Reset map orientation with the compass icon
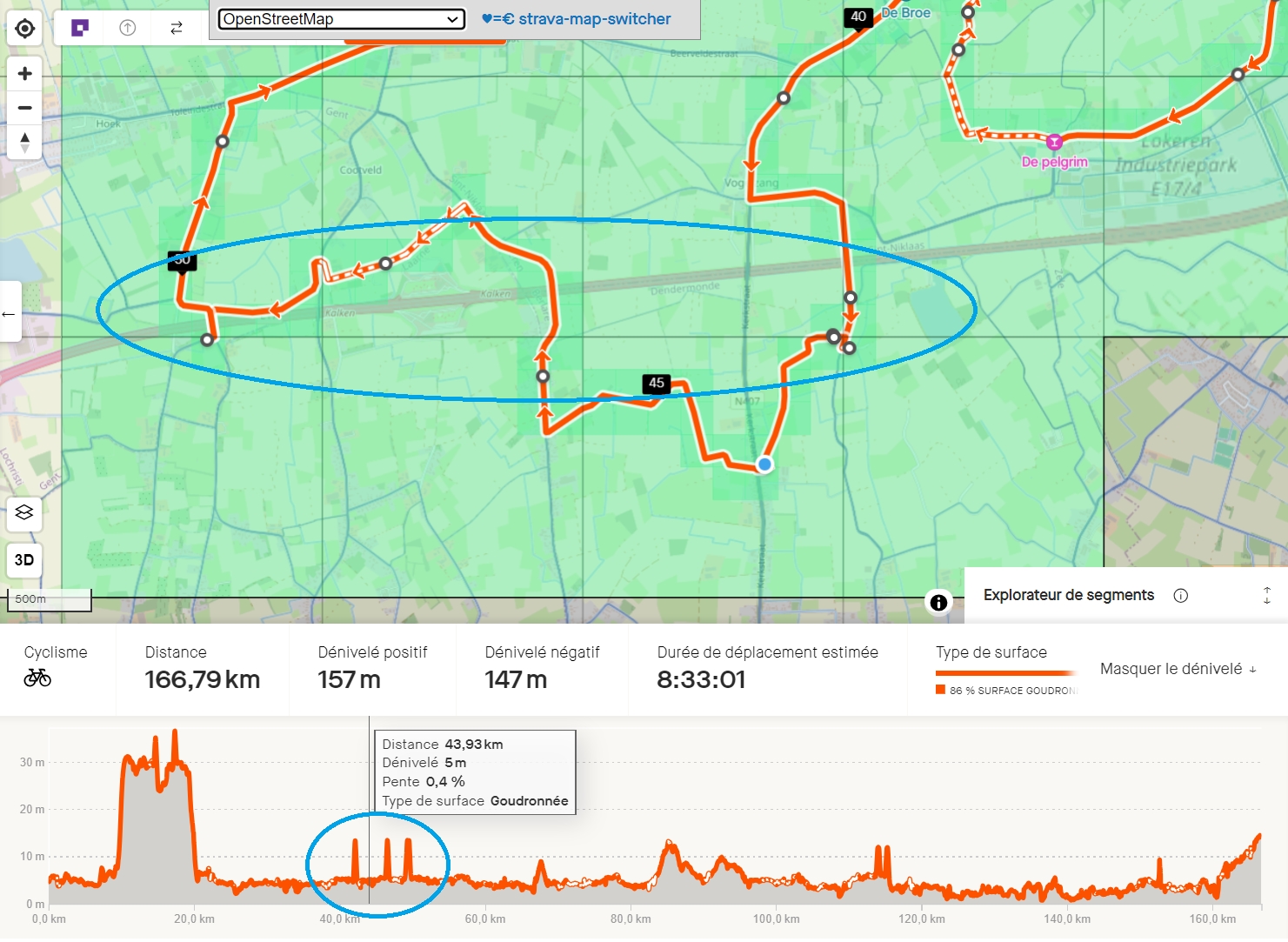 [25, 142]
